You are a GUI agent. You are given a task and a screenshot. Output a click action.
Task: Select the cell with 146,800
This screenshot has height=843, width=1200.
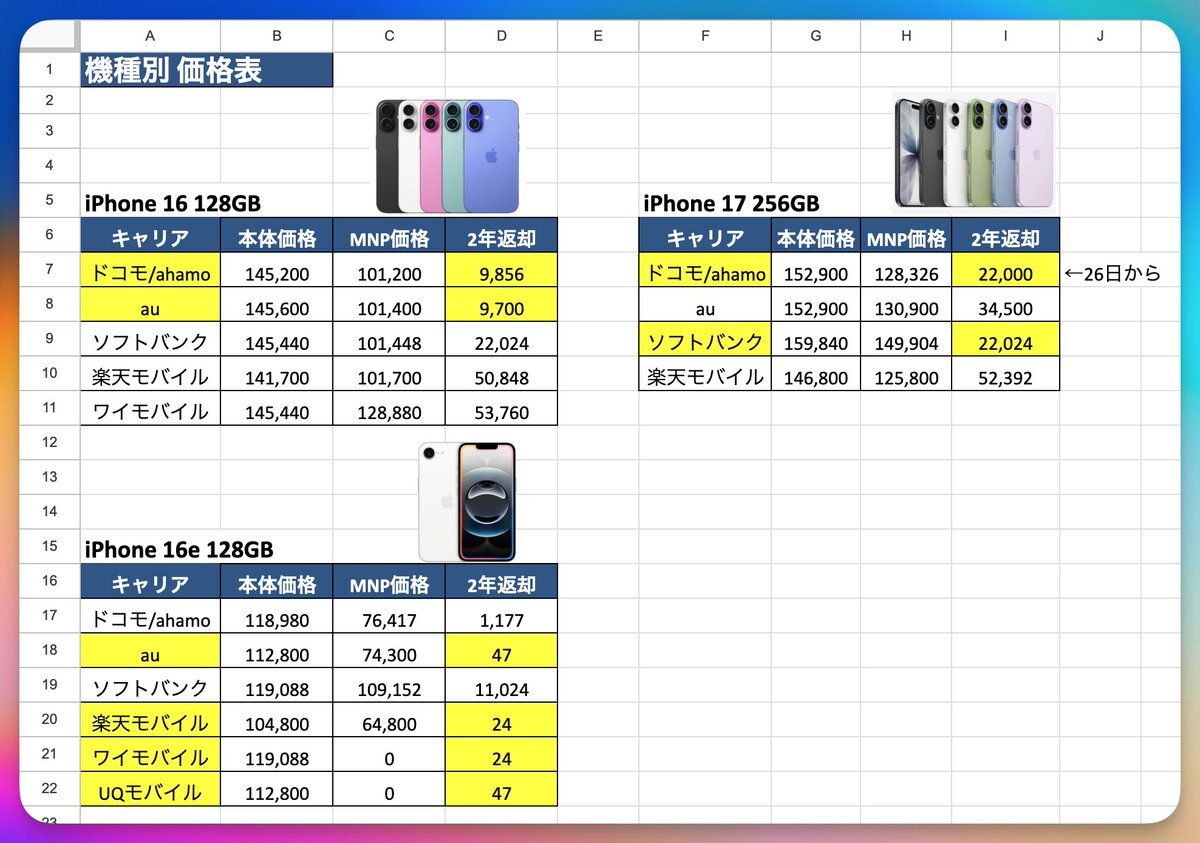816,374
